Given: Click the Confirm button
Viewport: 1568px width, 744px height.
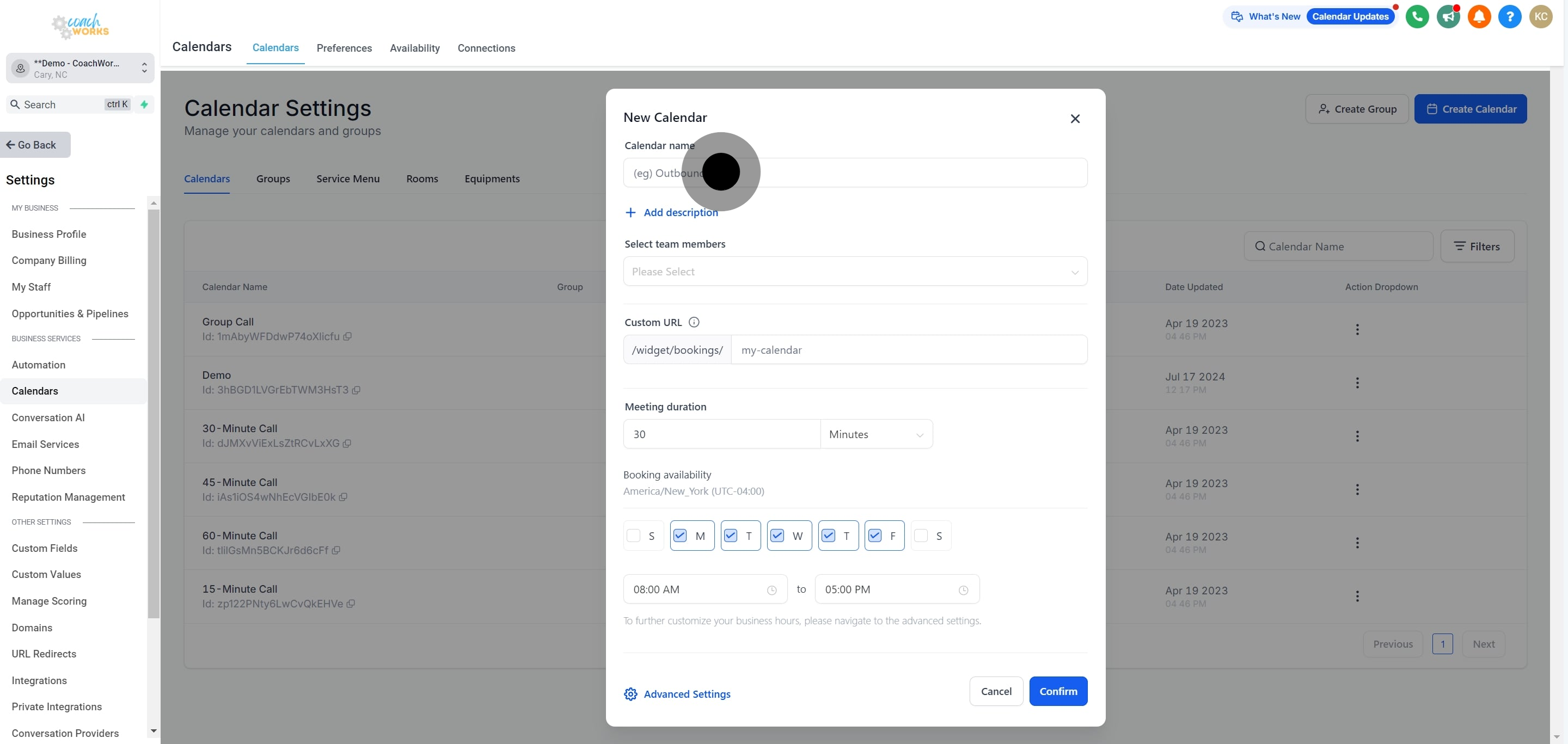Looking at the screenshot, I should point(1058,691).
